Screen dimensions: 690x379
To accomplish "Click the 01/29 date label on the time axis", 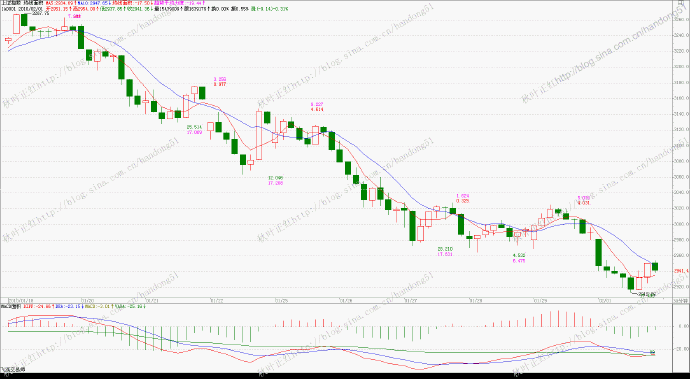I will click(540, 301).
